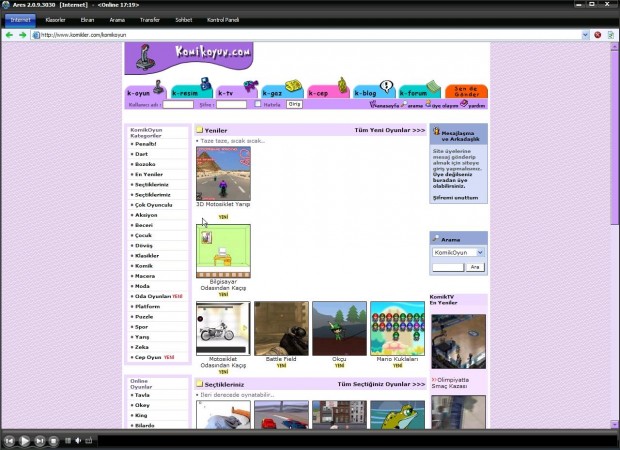
Task: Click the Şifremi unuttum link
Action: 456,198
